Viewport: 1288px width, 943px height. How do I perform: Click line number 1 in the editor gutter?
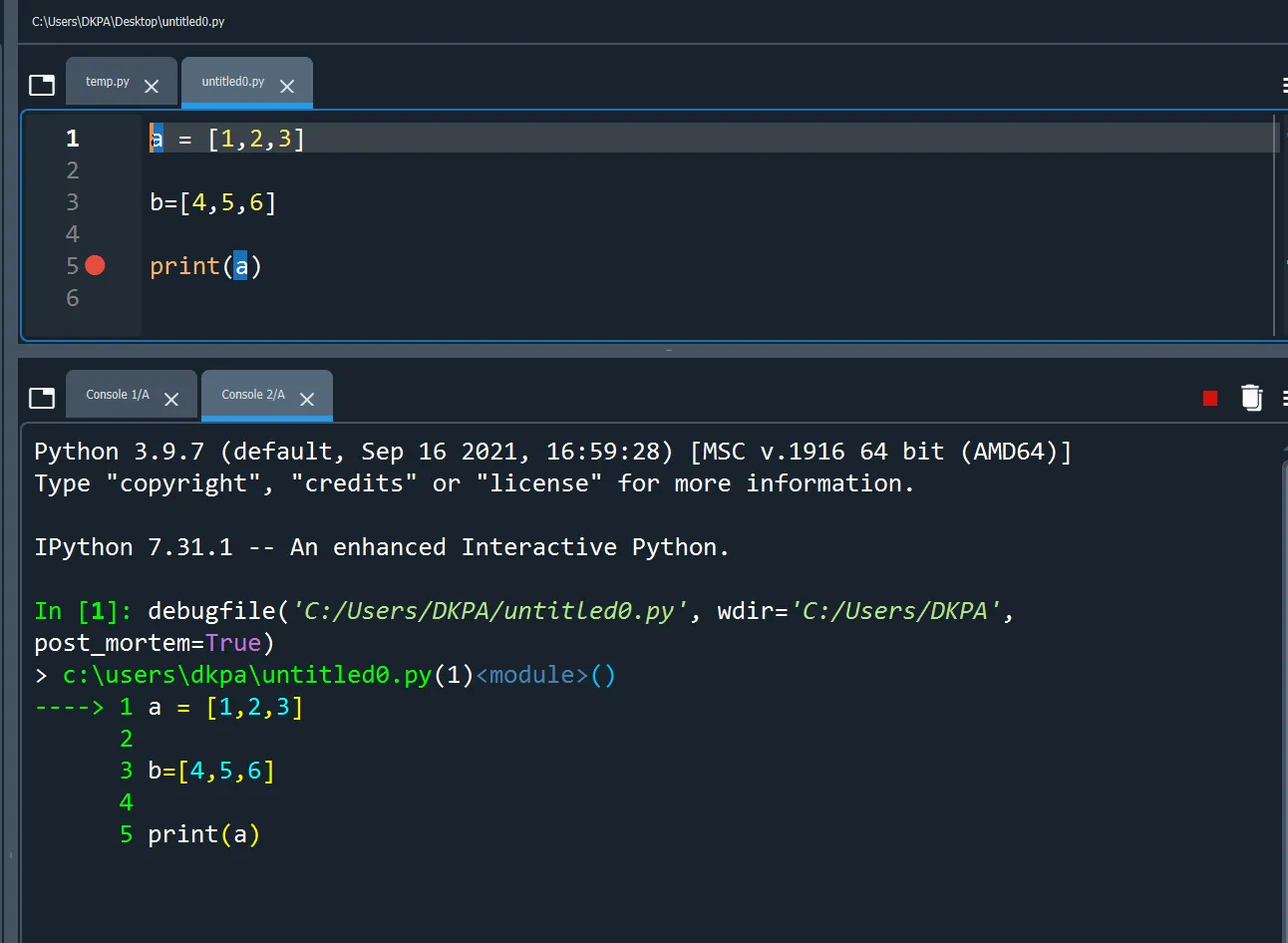[x=73, y=139]
